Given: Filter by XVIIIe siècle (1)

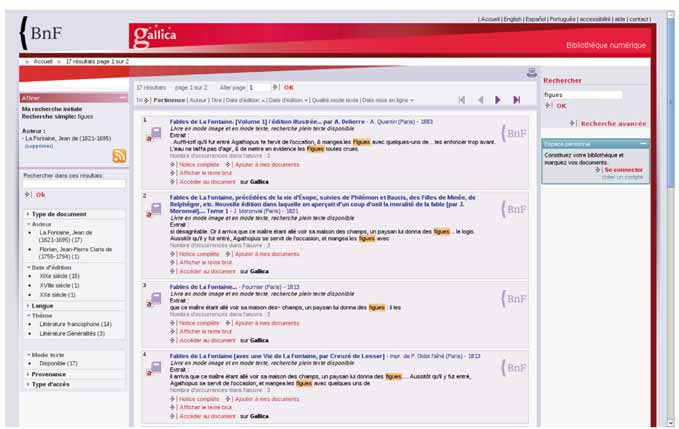Looking at the screenshot, I should [x=59, y=286].
